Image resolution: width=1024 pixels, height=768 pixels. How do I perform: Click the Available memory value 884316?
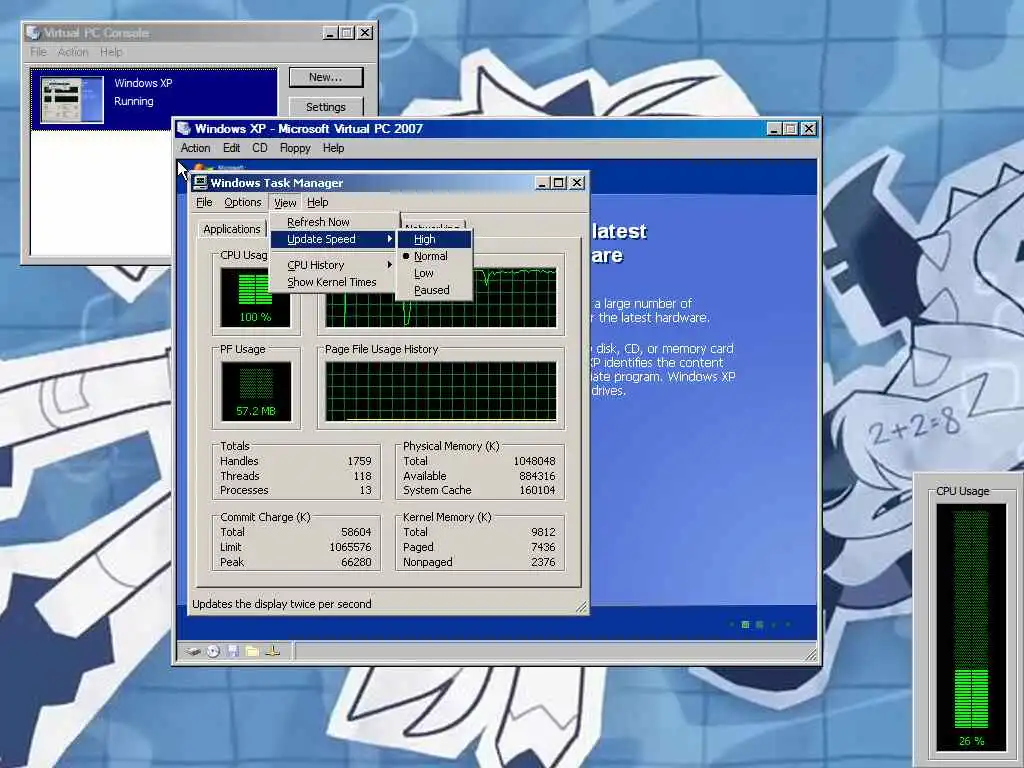(x=537, y=476)
